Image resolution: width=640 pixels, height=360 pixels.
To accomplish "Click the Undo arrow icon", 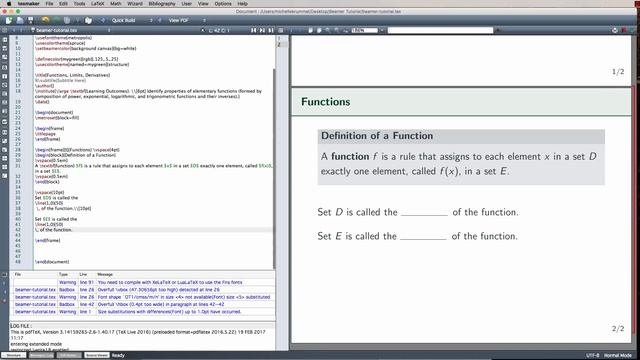I will coord(45,20).
